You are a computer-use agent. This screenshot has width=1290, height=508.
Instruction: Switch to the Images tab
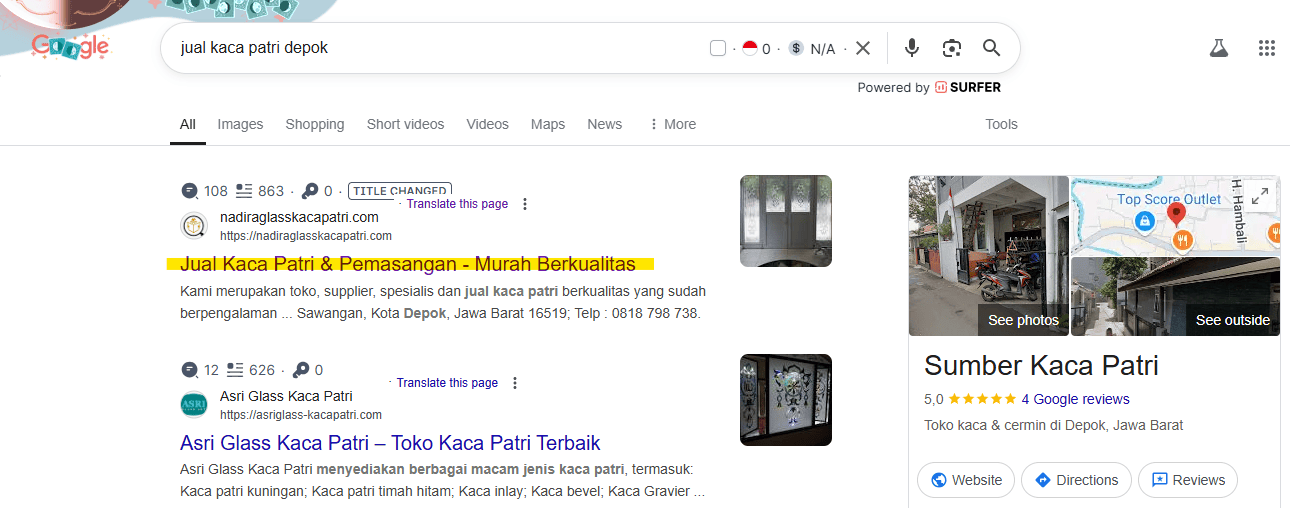240,124
